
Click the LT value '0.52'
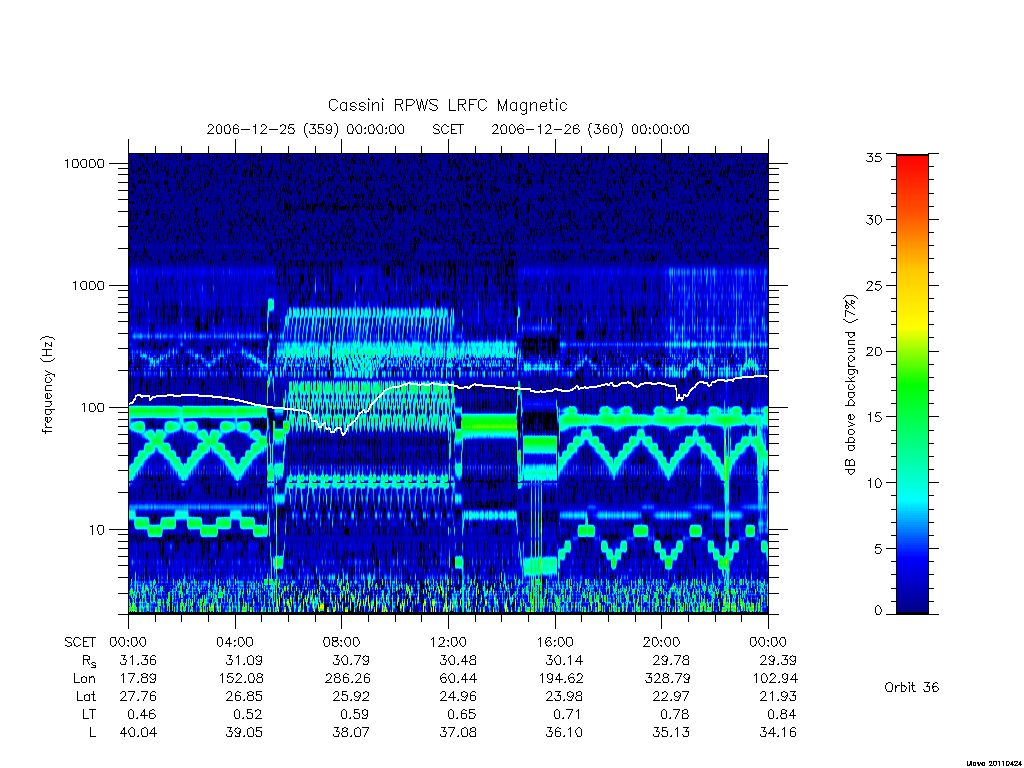coord(248,714)
